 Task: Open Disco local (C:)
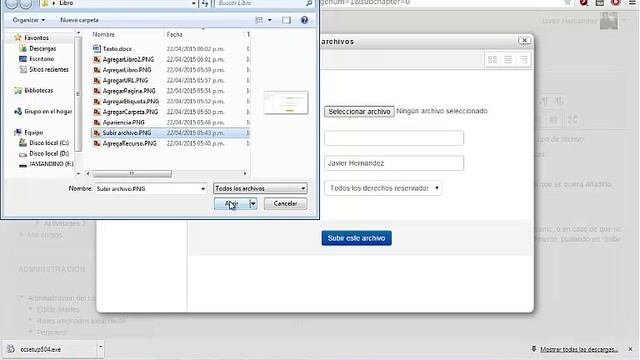(49, 143)
